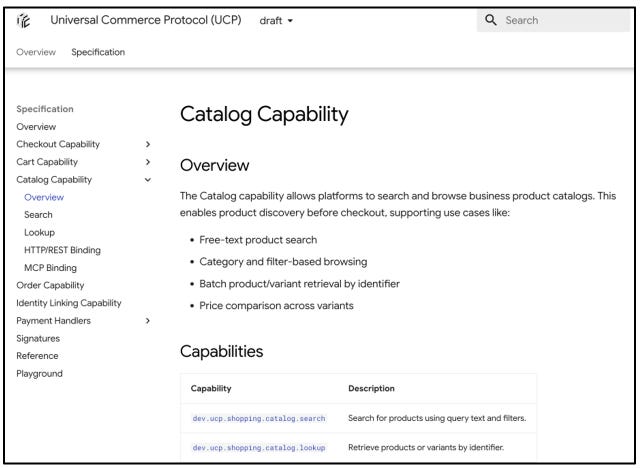Click the Specification sidebar section label

click(x=45, y=109)
